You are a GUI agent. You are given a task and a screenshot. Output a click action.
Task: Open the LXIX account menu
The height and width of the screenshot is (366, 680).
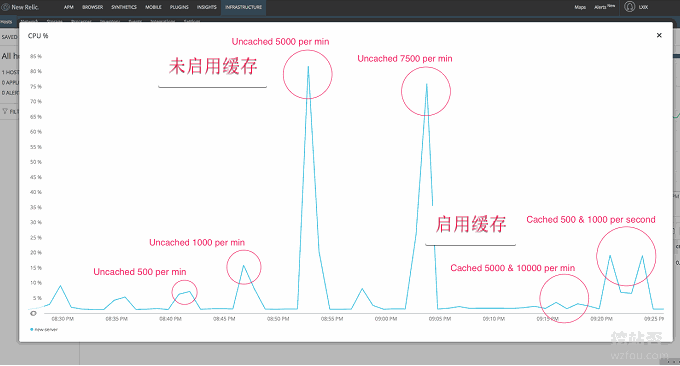pyautogui.click(x=643, y=7)
